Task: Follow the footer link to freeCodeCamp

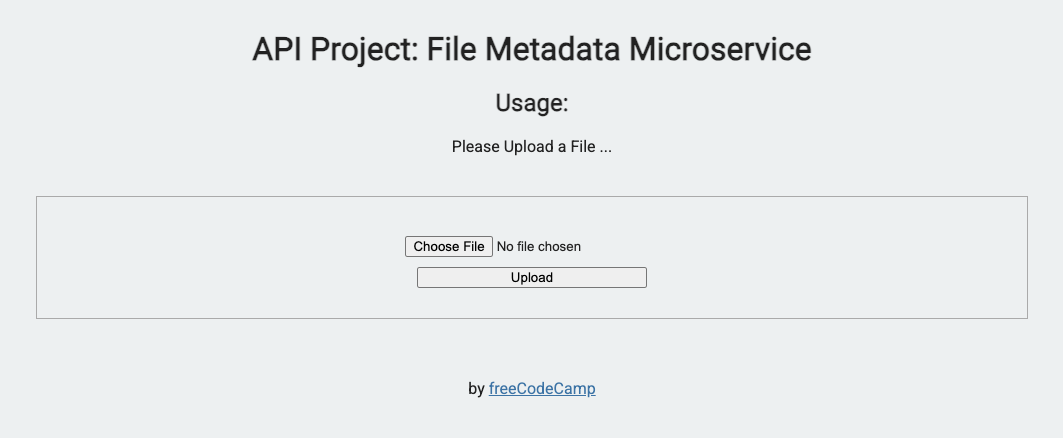Action: pyautogui.click(x=542, y=389)
